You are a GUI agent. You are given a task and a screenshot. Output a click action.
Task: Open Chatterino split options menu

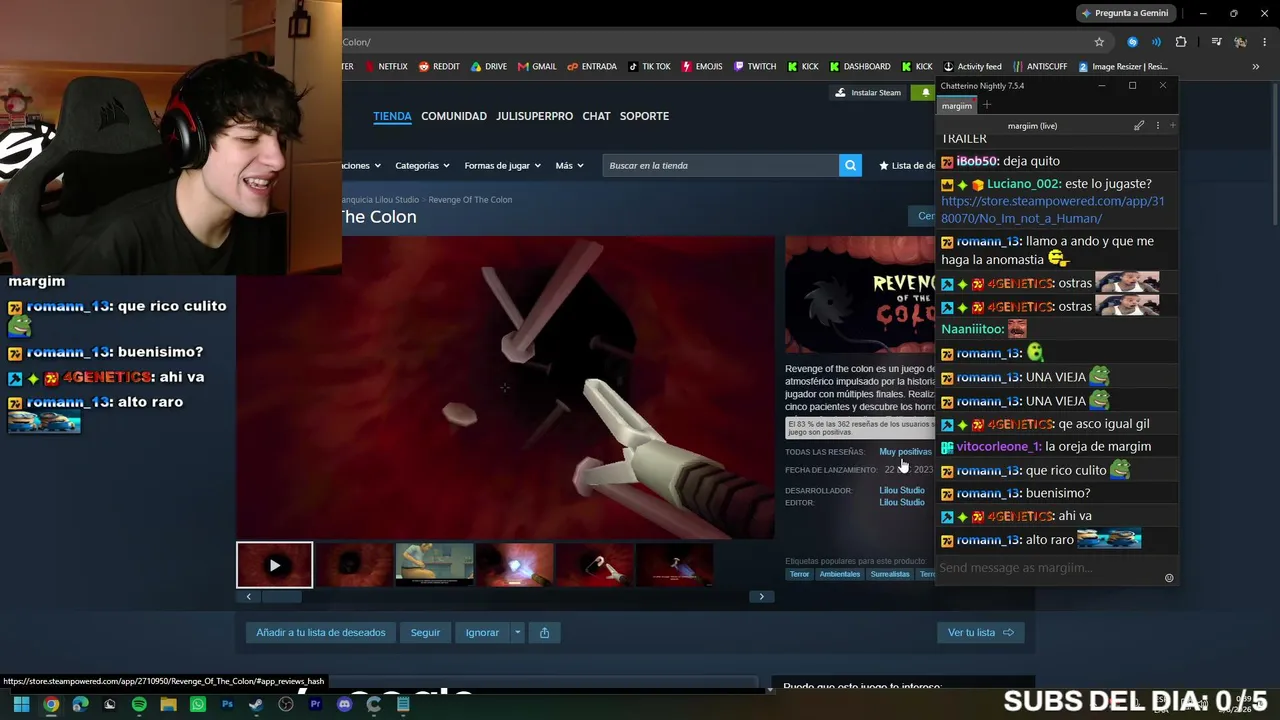tap(1158, 126)
